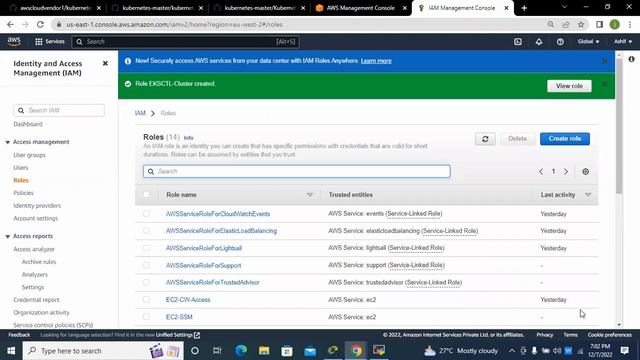Check EC2-SSM row checkbox
Viewport: 640px width, 360px height.
pyautogui.click(x=147, y=316)
